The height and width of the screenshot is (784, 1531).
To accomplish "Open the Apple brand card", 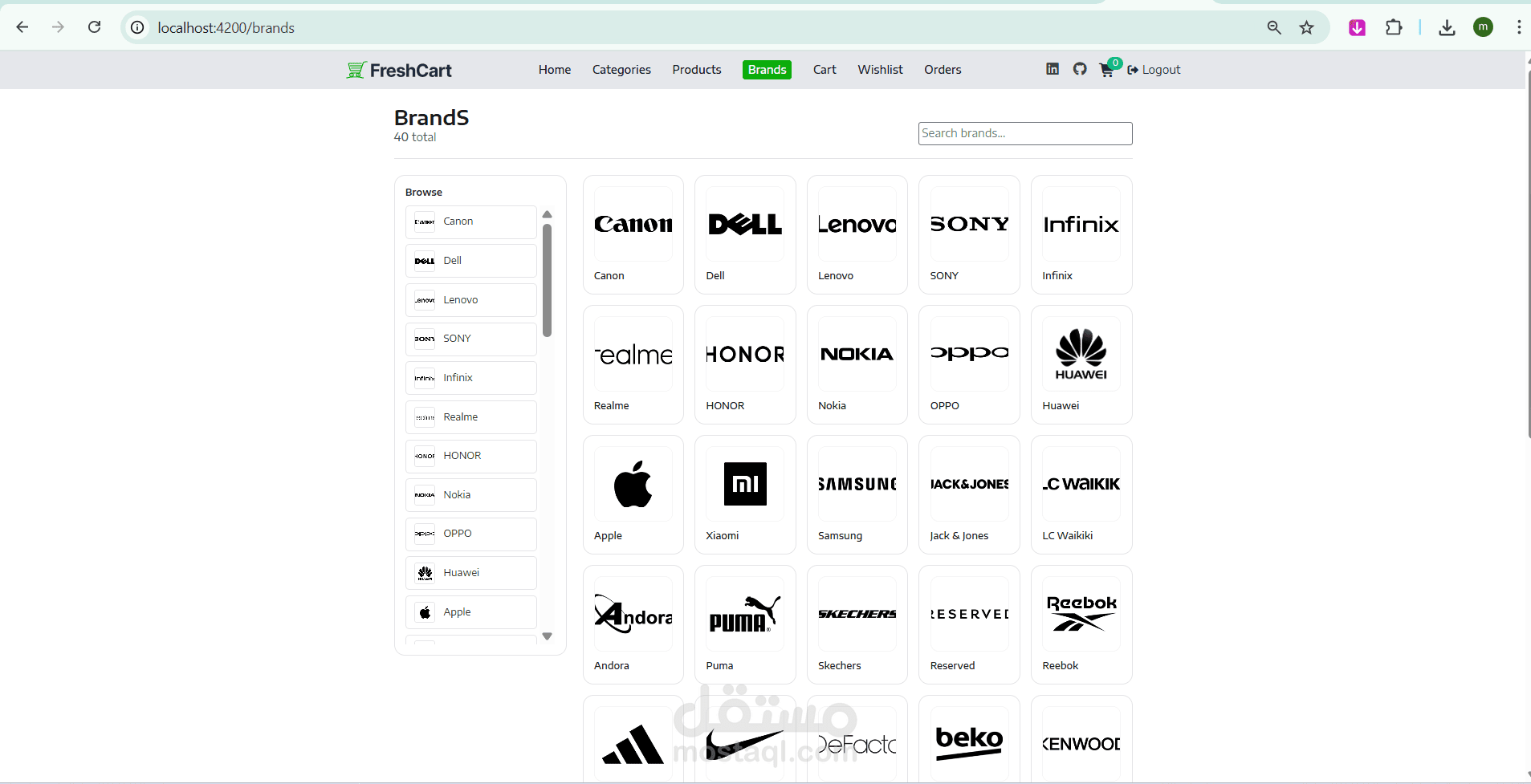I will tap(633, 495).
